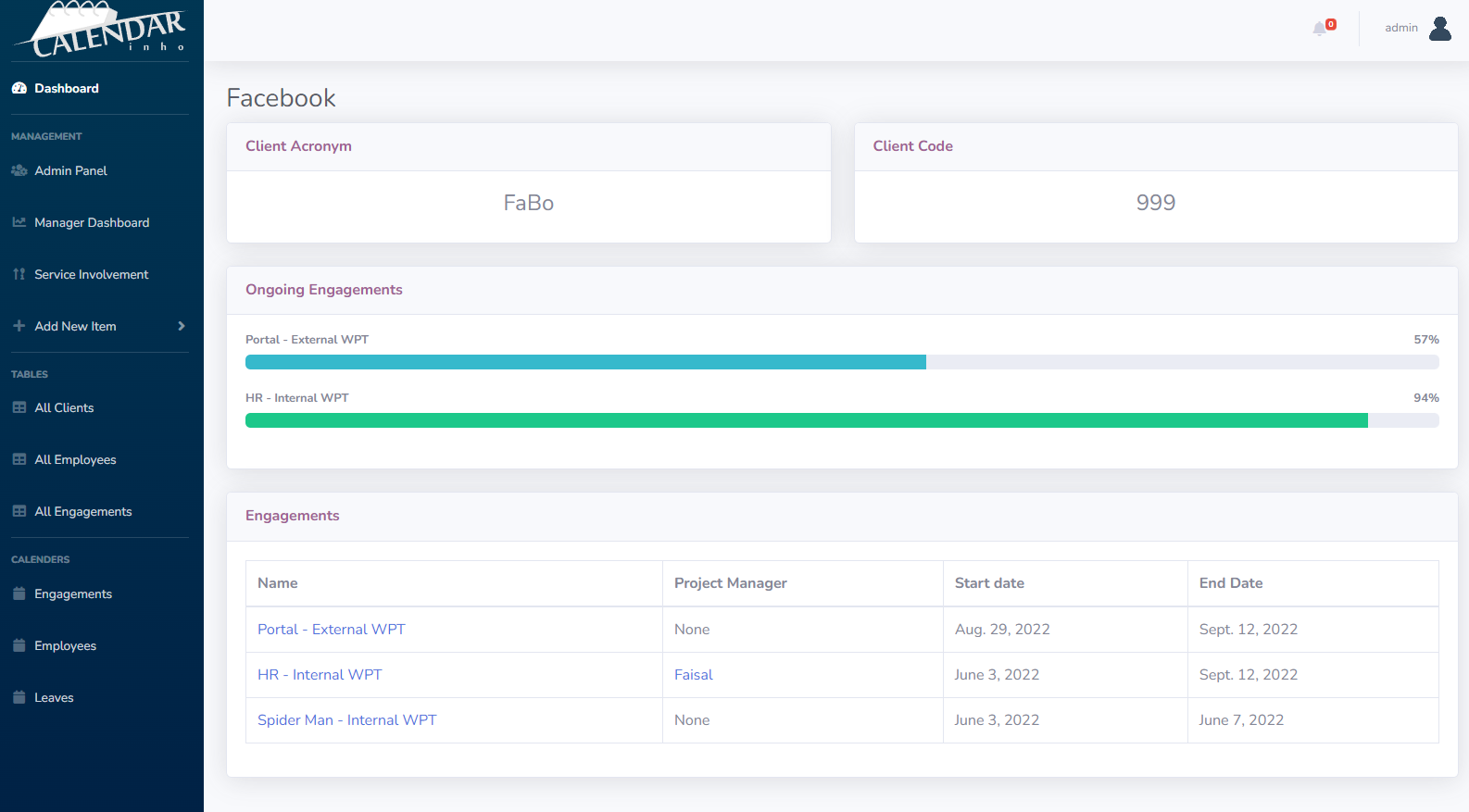Open the Portal - External WPT engagement link

point(332,630)
